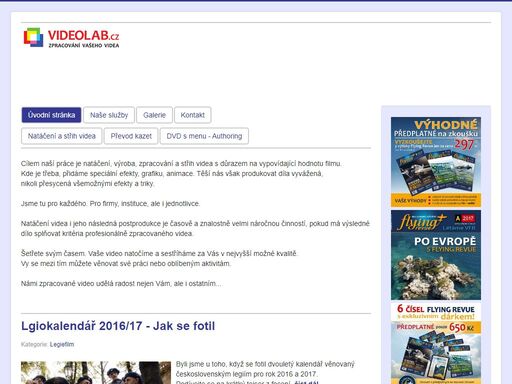Open article heading Lgiokalendář 2016/17
This screenshot has height=384, width=512.
[118, 326]
